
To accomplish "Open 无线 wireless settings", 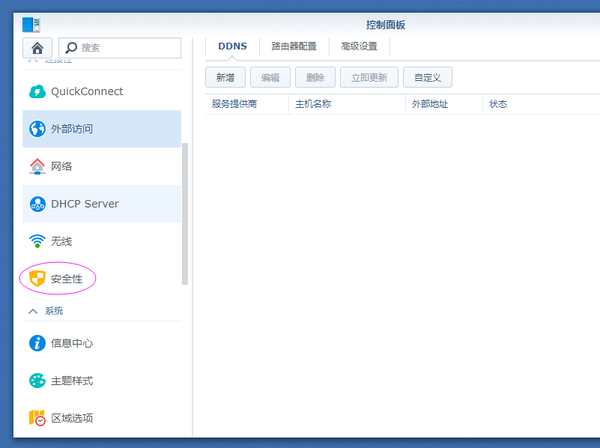I will [x=101, y=241].
